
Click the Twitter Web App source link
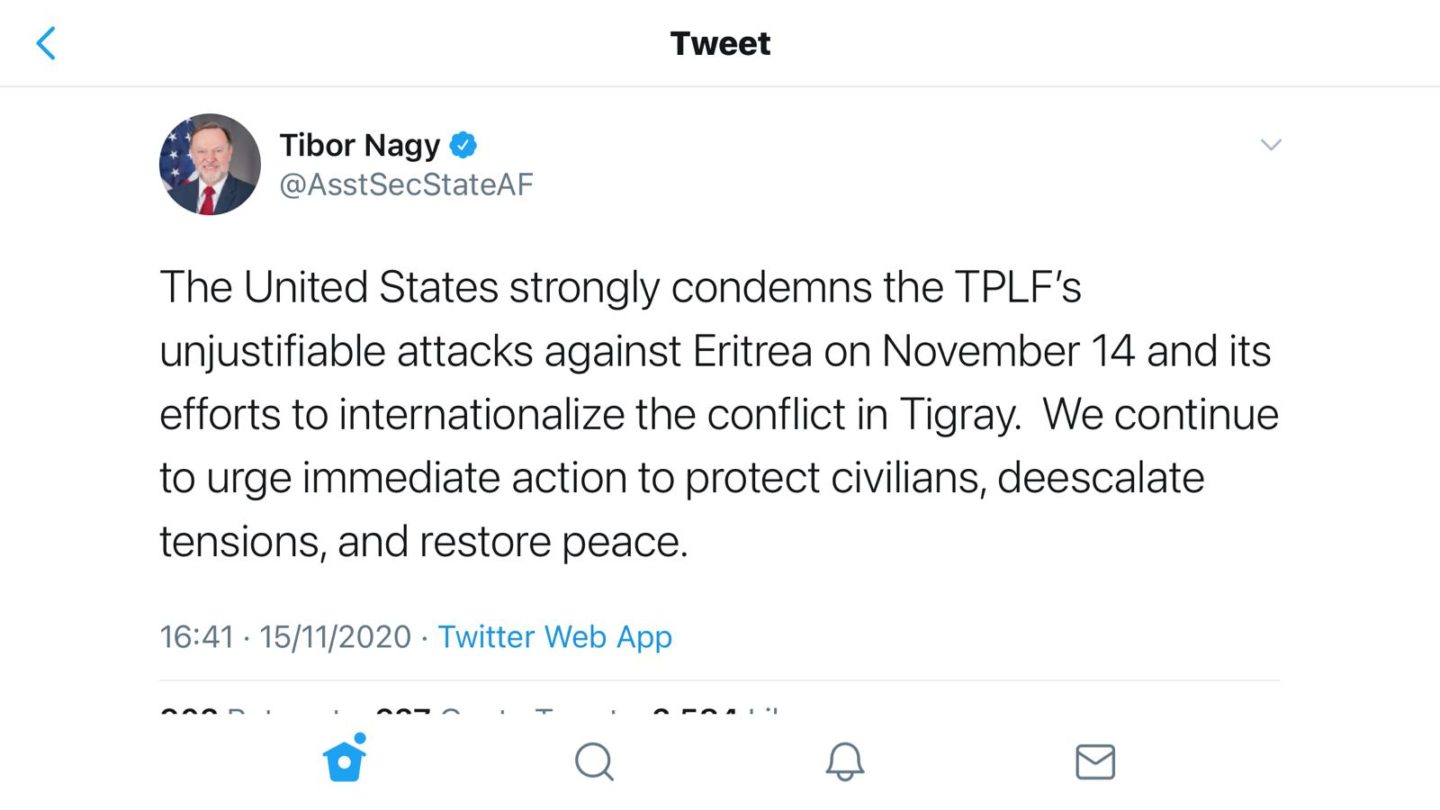[x=555, y=637]
